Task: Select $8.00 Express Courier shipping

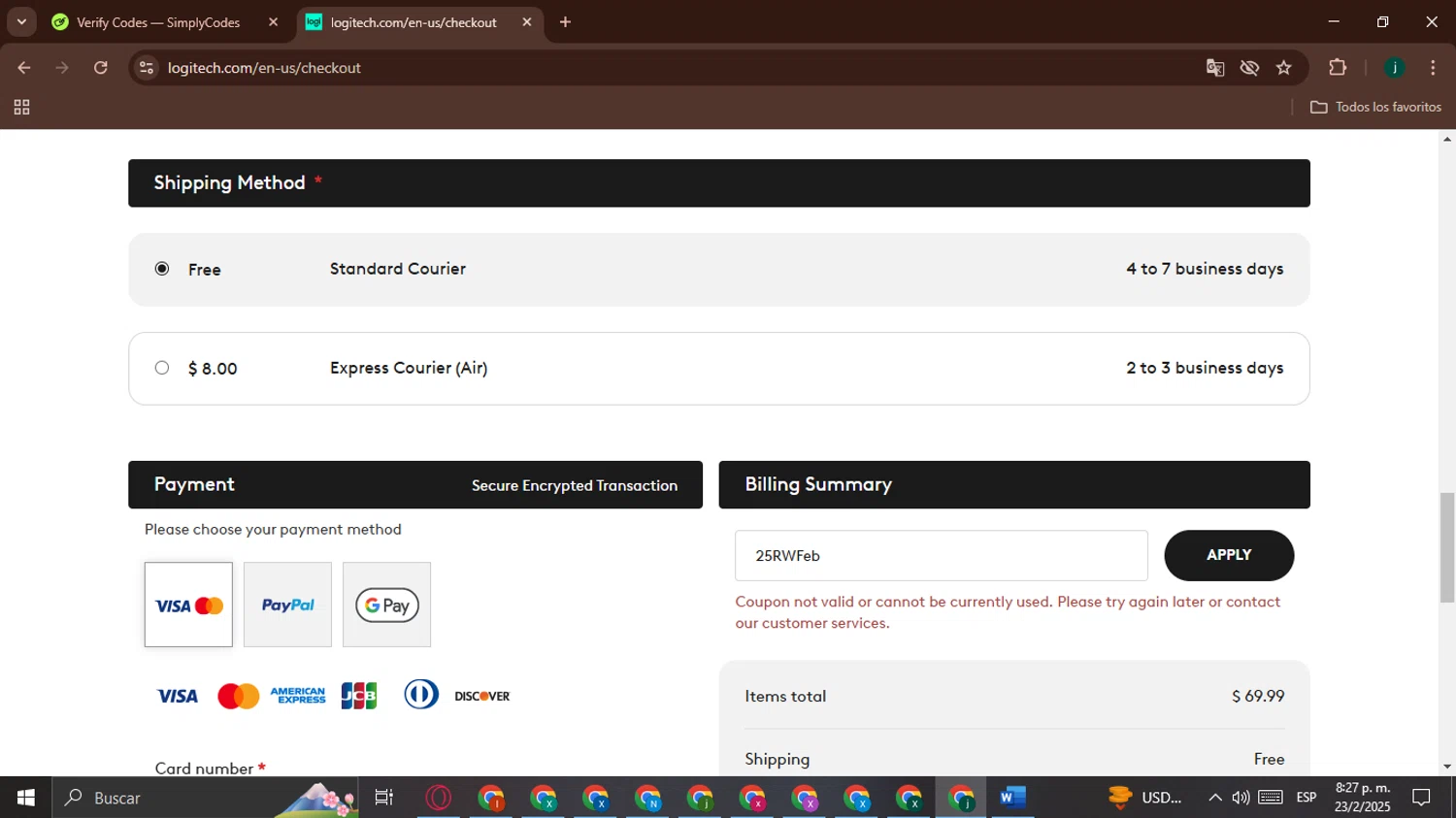Action: click(162, 368)
